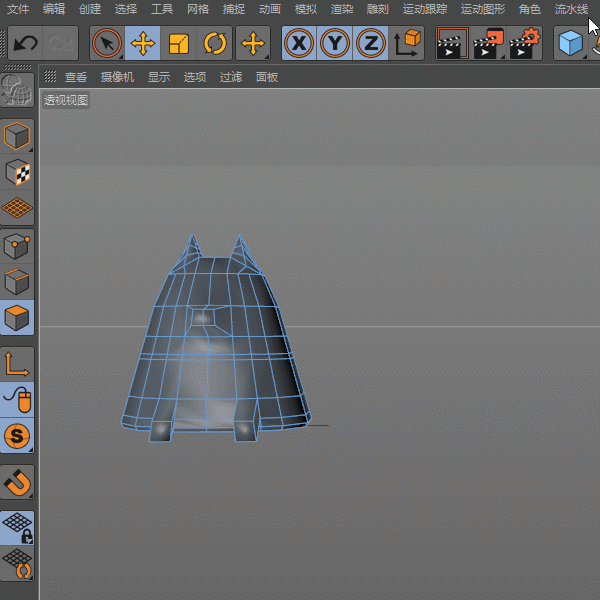Click the viewport grip handle icon
The image size is (600, 600).
tap(50, 77)
